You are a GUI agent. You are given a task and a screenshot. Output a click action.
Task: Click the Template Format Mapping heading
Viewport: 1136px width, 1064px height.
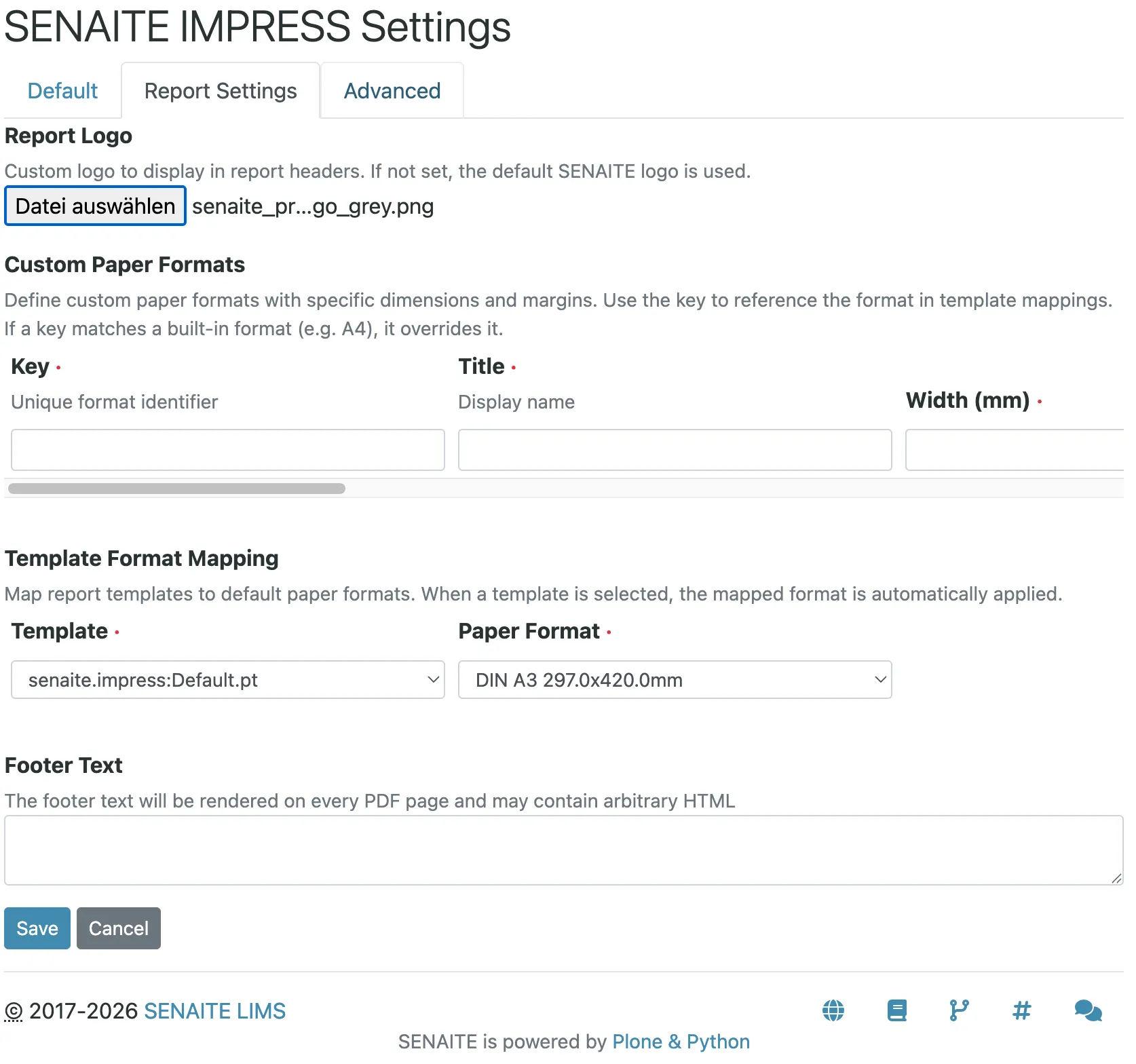click(142, 558)
